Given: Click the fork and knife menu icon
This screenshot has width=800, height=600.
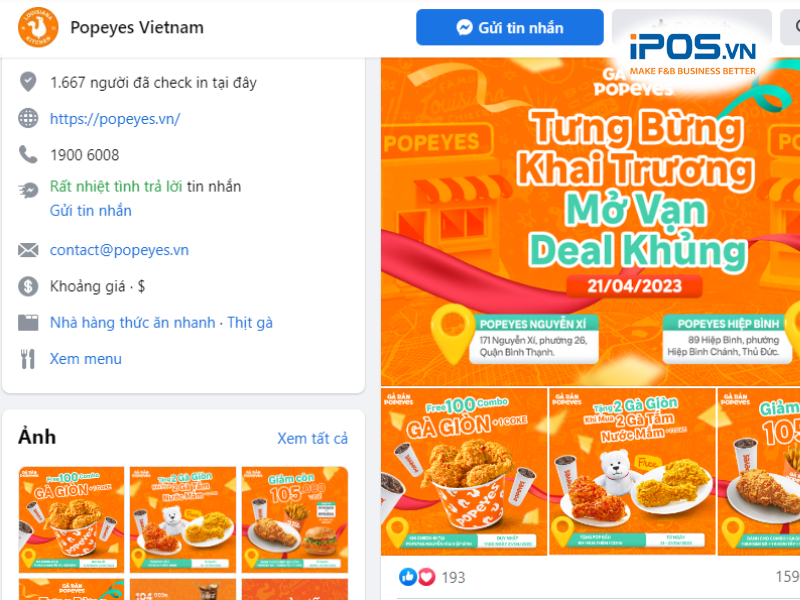Looking at the screenshot, I should (28, 359).
